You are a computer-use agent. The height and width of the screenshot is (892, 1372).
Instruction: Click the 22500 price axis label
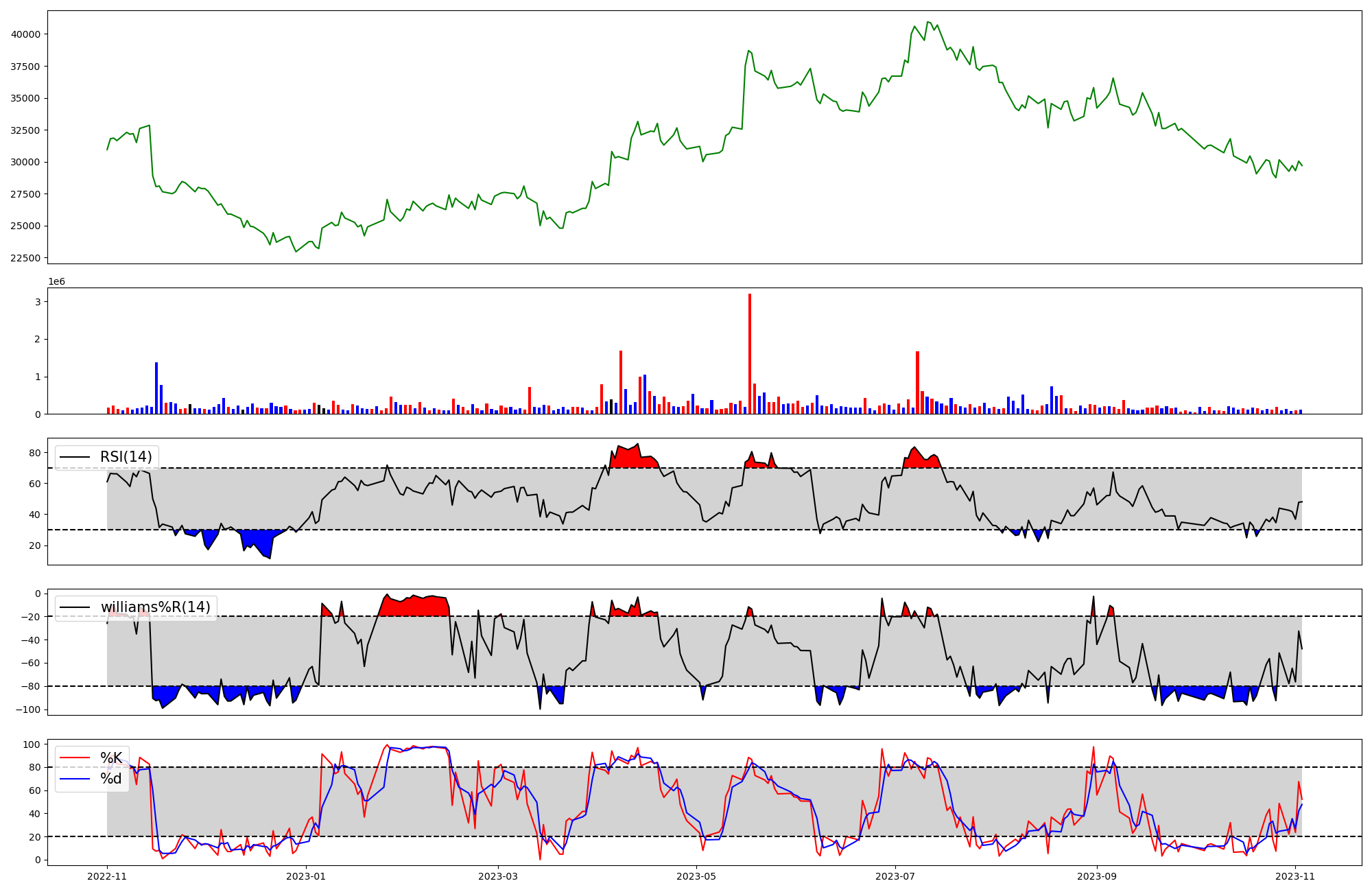click(26, 258)
